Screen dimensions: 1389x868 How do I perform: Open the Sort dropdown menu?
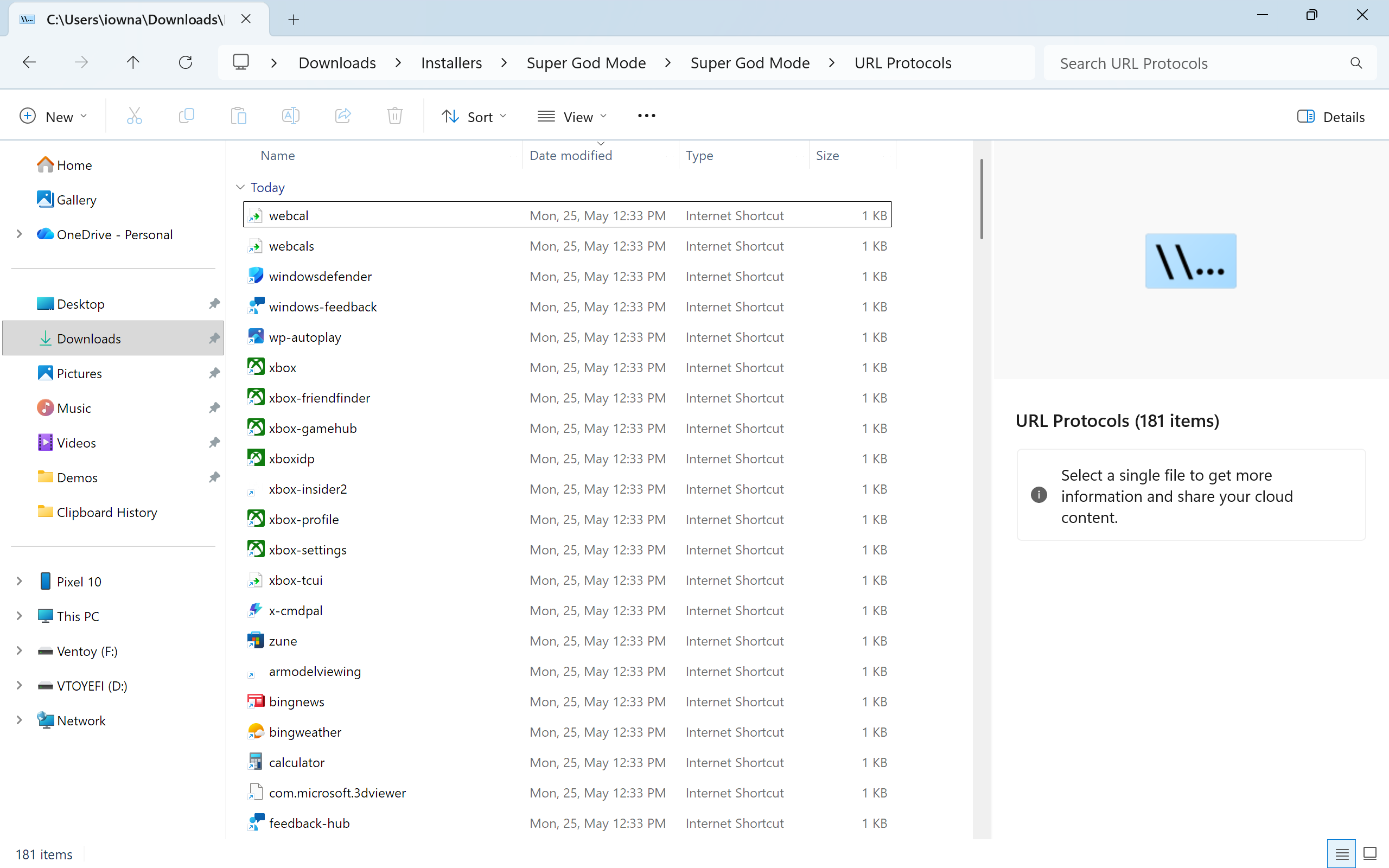tap(474, 117)
